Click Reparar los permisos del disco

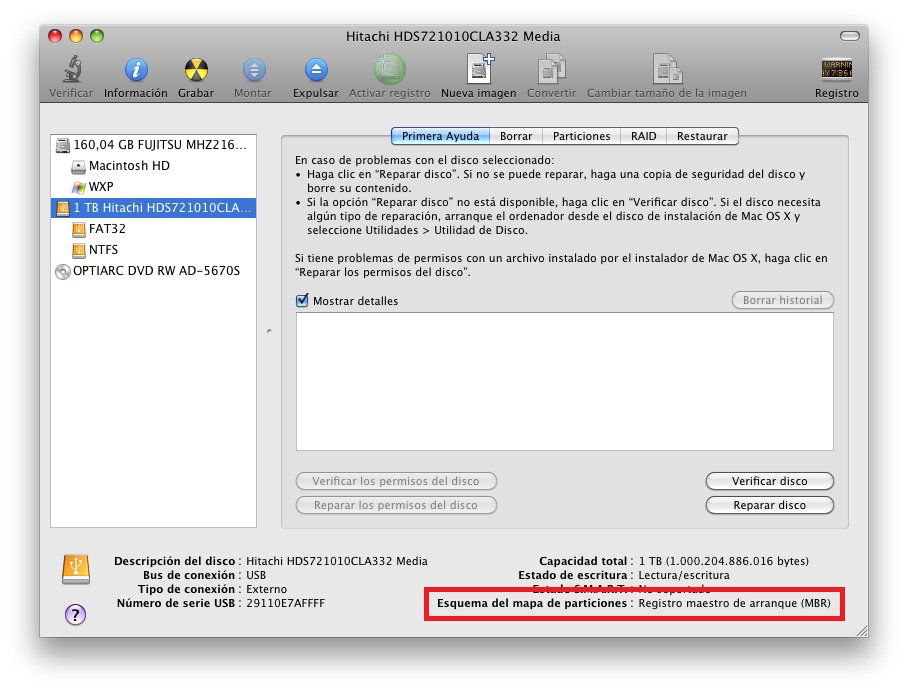396,505
